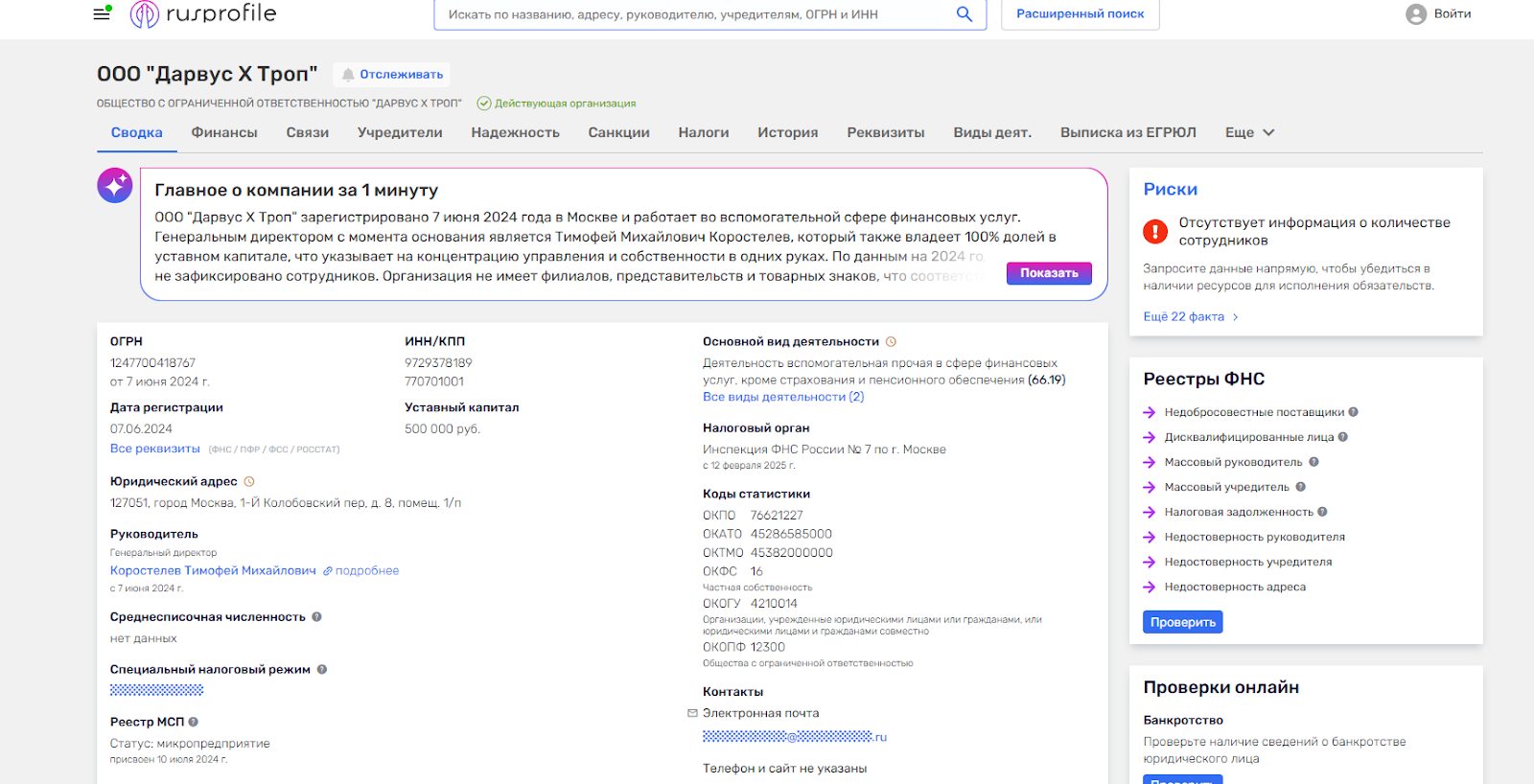Screen dimensions: 1534x784
Task: Open the Санкции tab
Action: click(x=619, y=133)
